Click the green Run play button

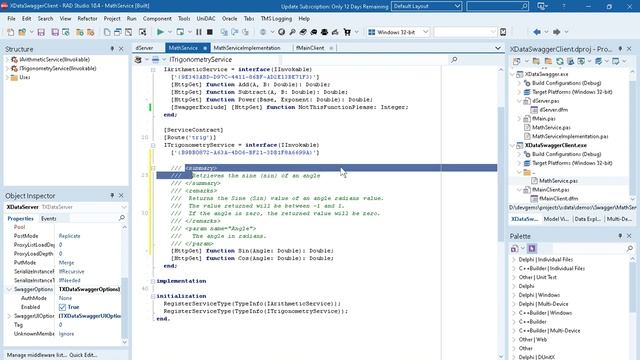160,32
